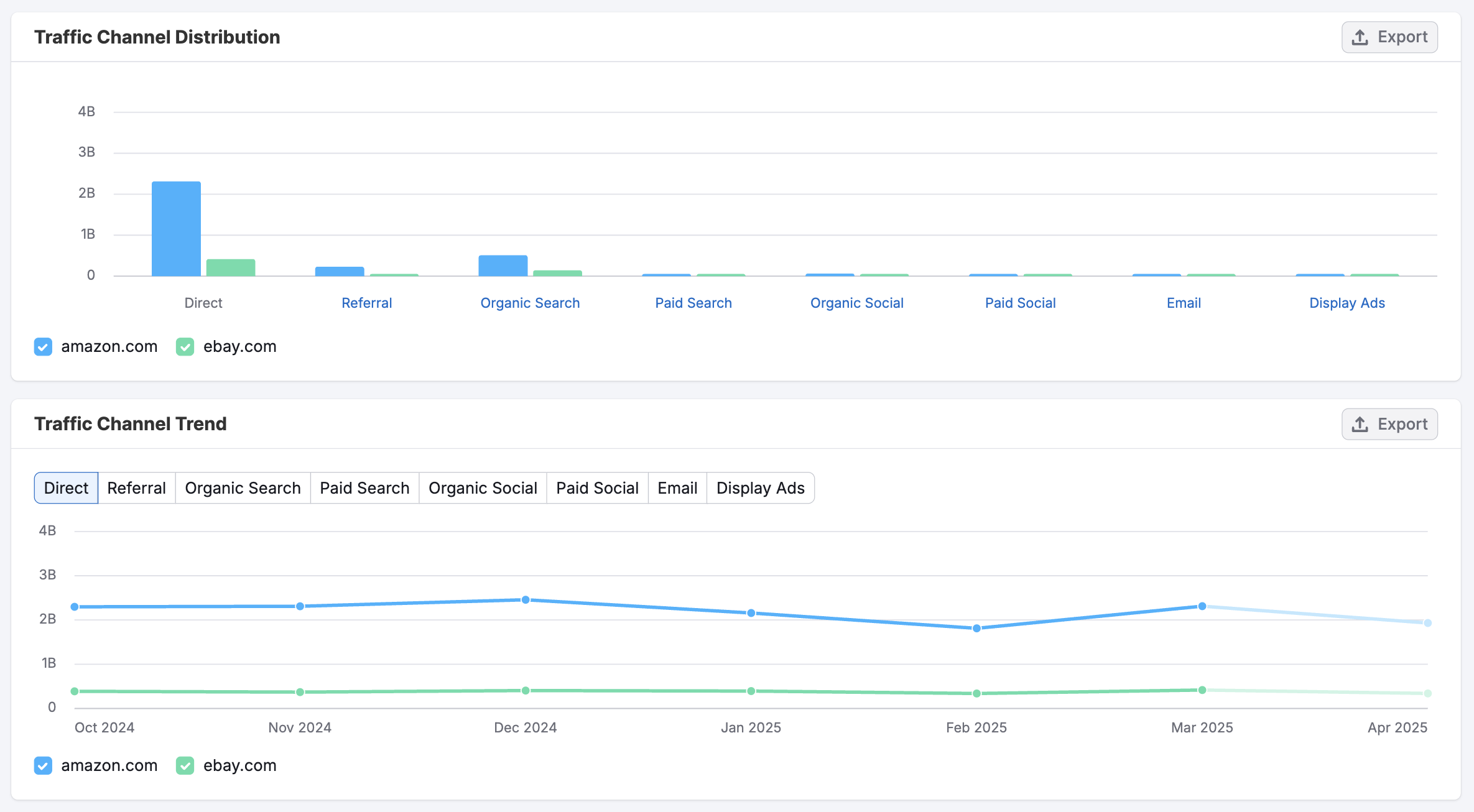Open the Paid Search trend tab
The image size is (1474, 812).
364,488
